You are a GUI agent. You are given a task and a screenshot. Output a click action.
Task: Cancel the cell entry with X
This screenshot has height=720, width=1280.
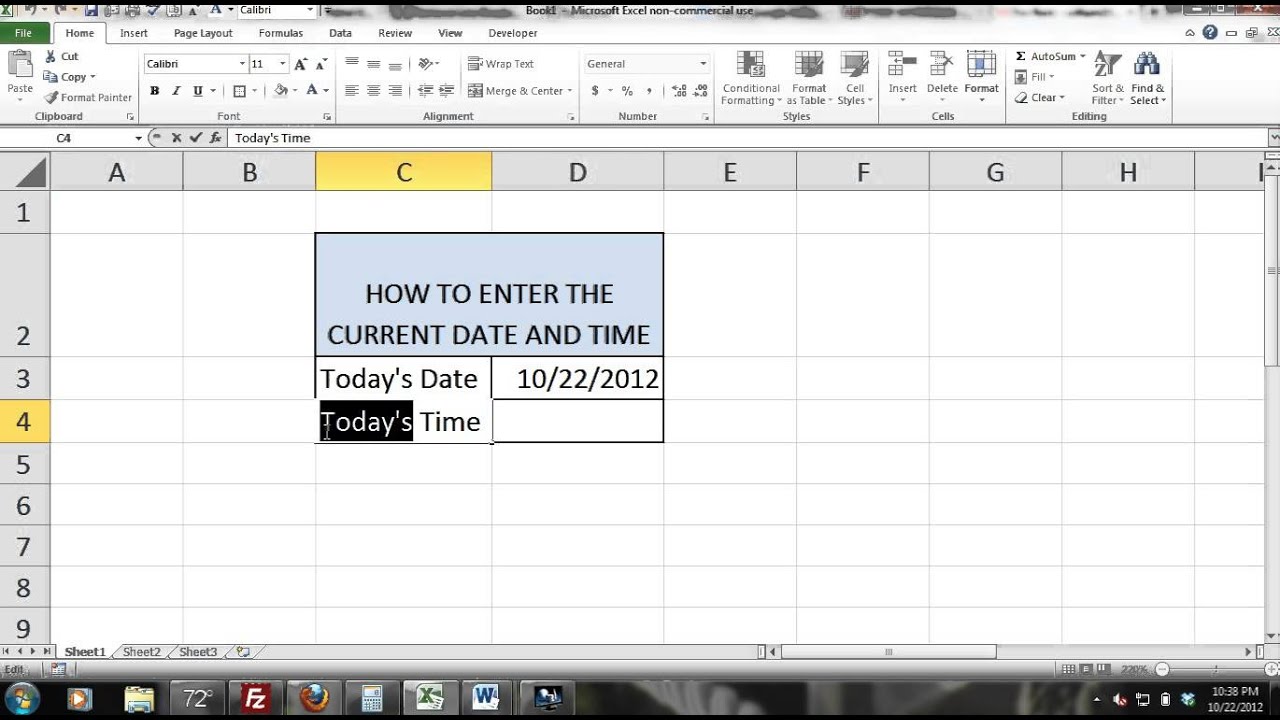[x=176, y=138]
